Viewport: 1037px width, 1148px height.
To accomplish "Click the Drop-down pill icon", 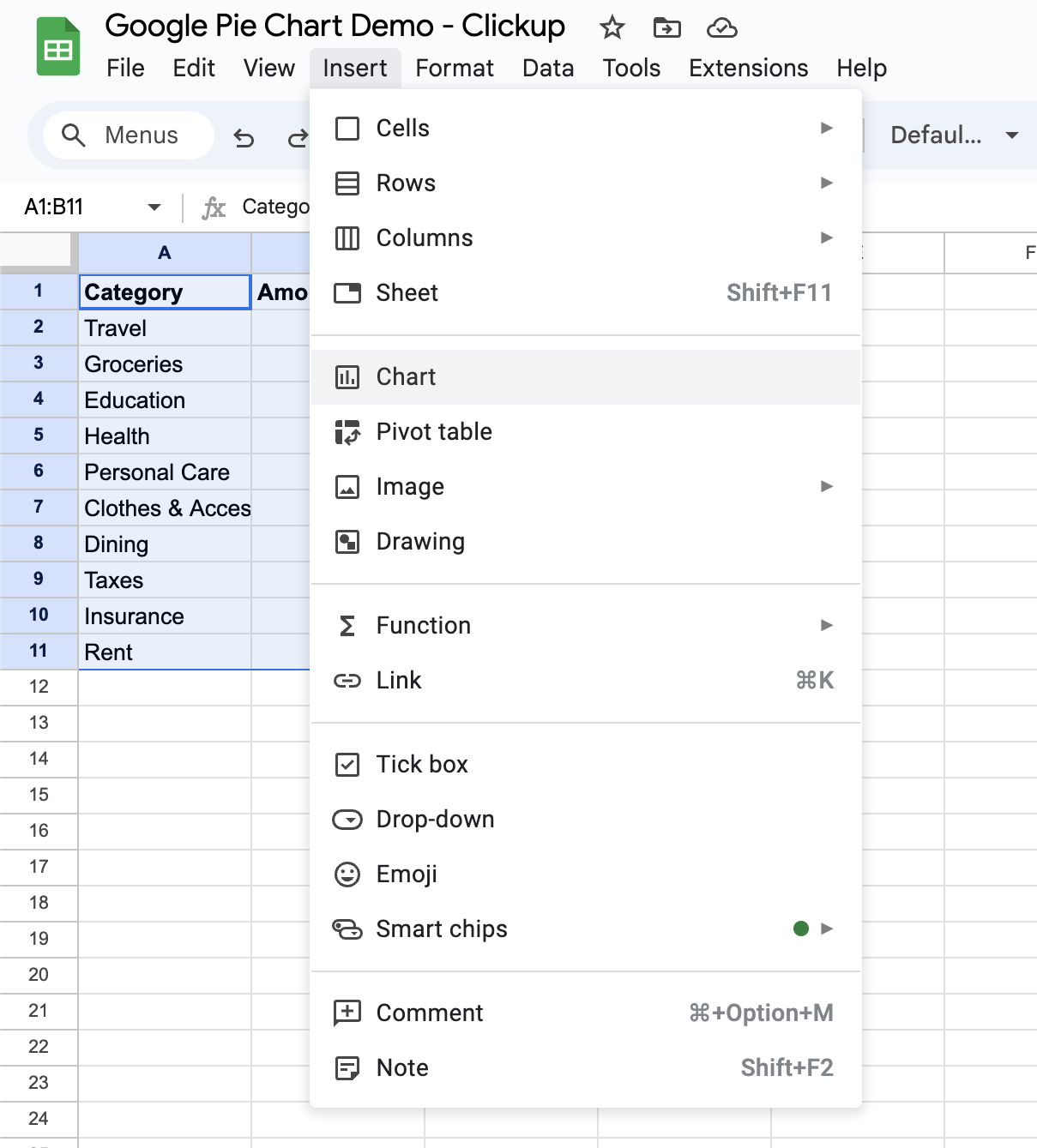I will pos(347,820).
